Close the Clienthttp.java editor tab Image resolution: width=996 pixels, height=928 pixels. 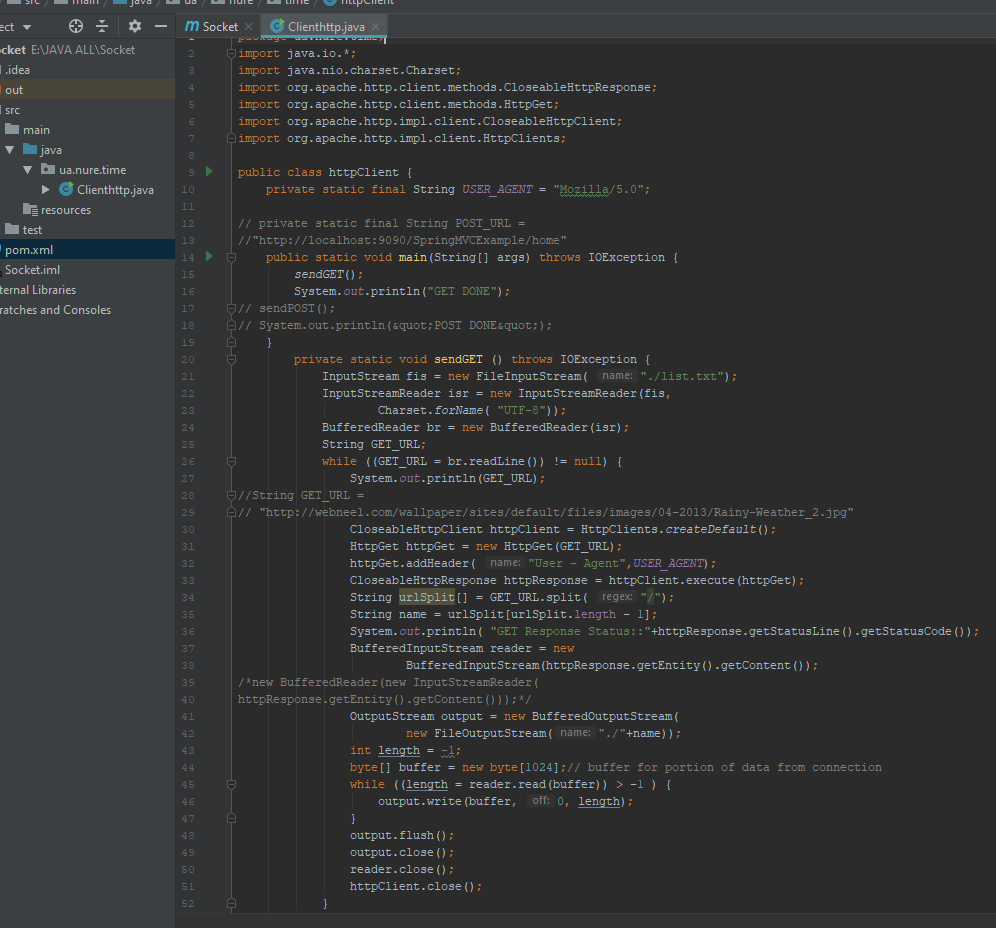[374, 27]
